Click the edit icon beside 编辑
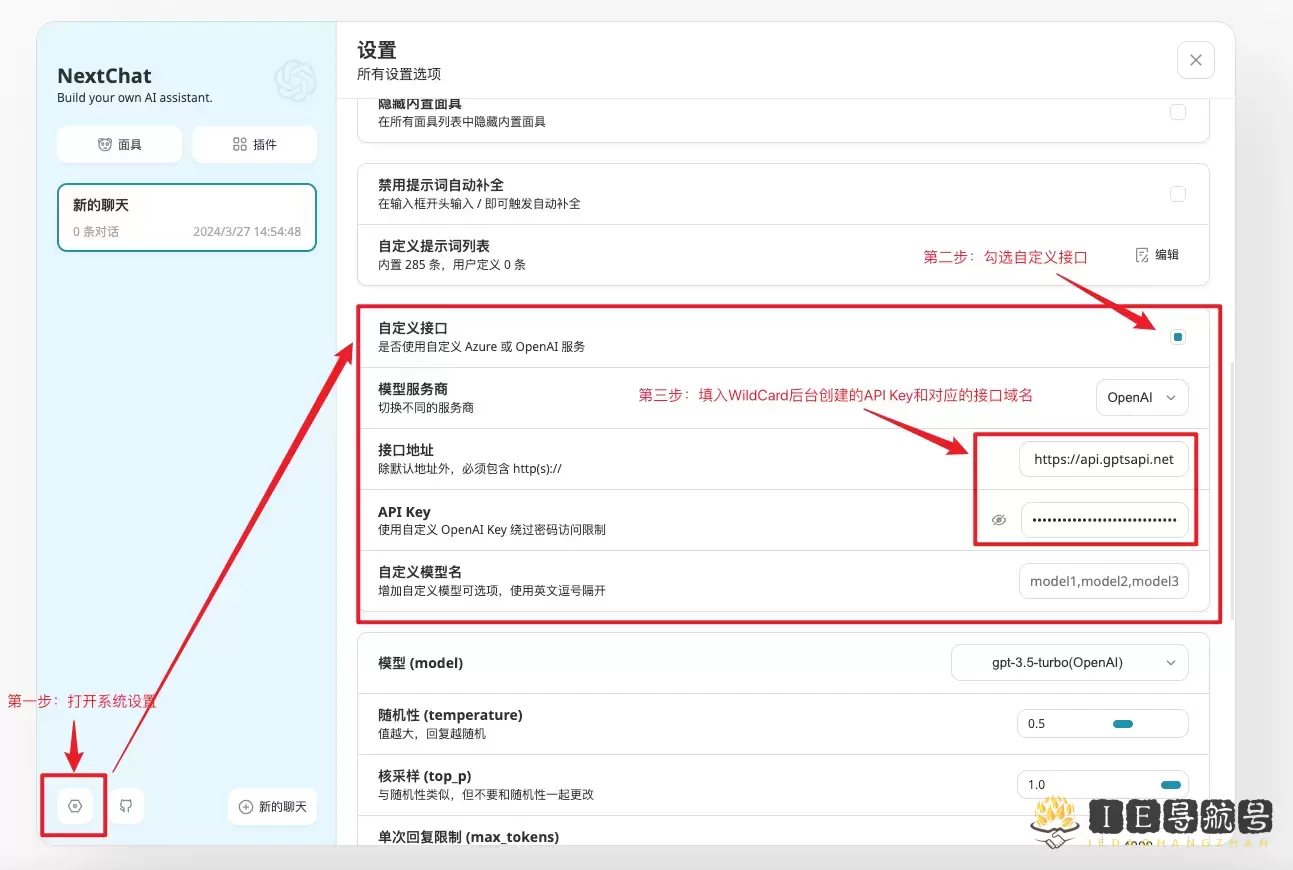1293x870 pixels. (1142, 255)
